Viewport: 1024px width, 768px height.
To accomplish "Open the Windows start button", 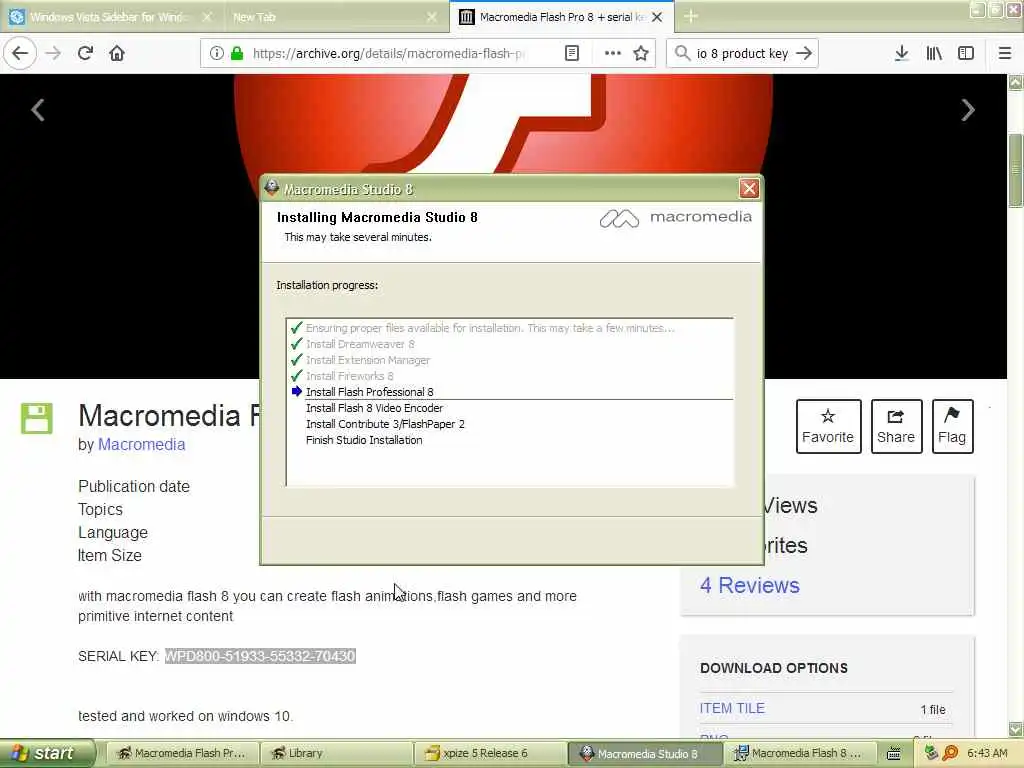I will tap(46, 753).
